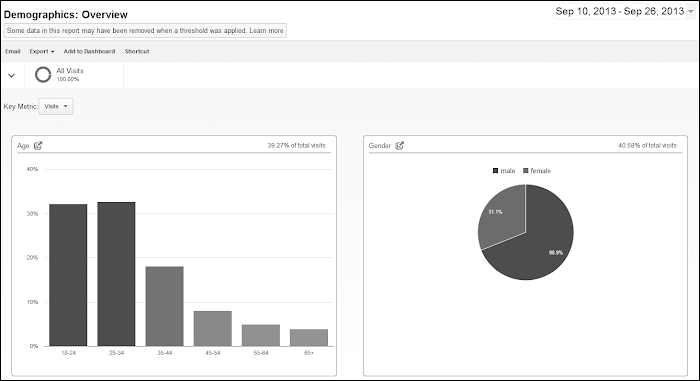
Task: Click the 35-44 age bar
Action: [165, 306]
